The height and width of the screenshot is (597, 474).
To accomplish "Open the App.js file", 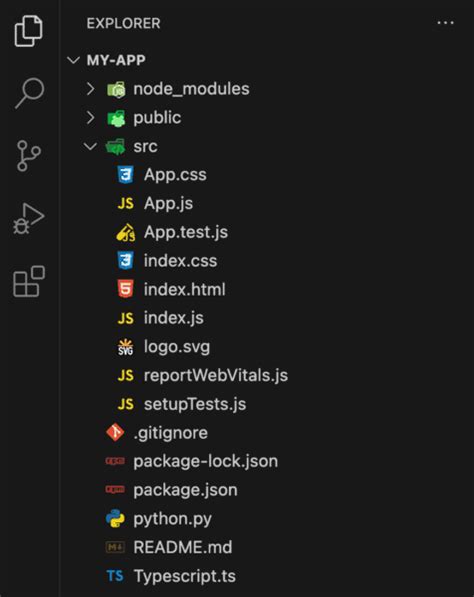I will click(168, 204).
